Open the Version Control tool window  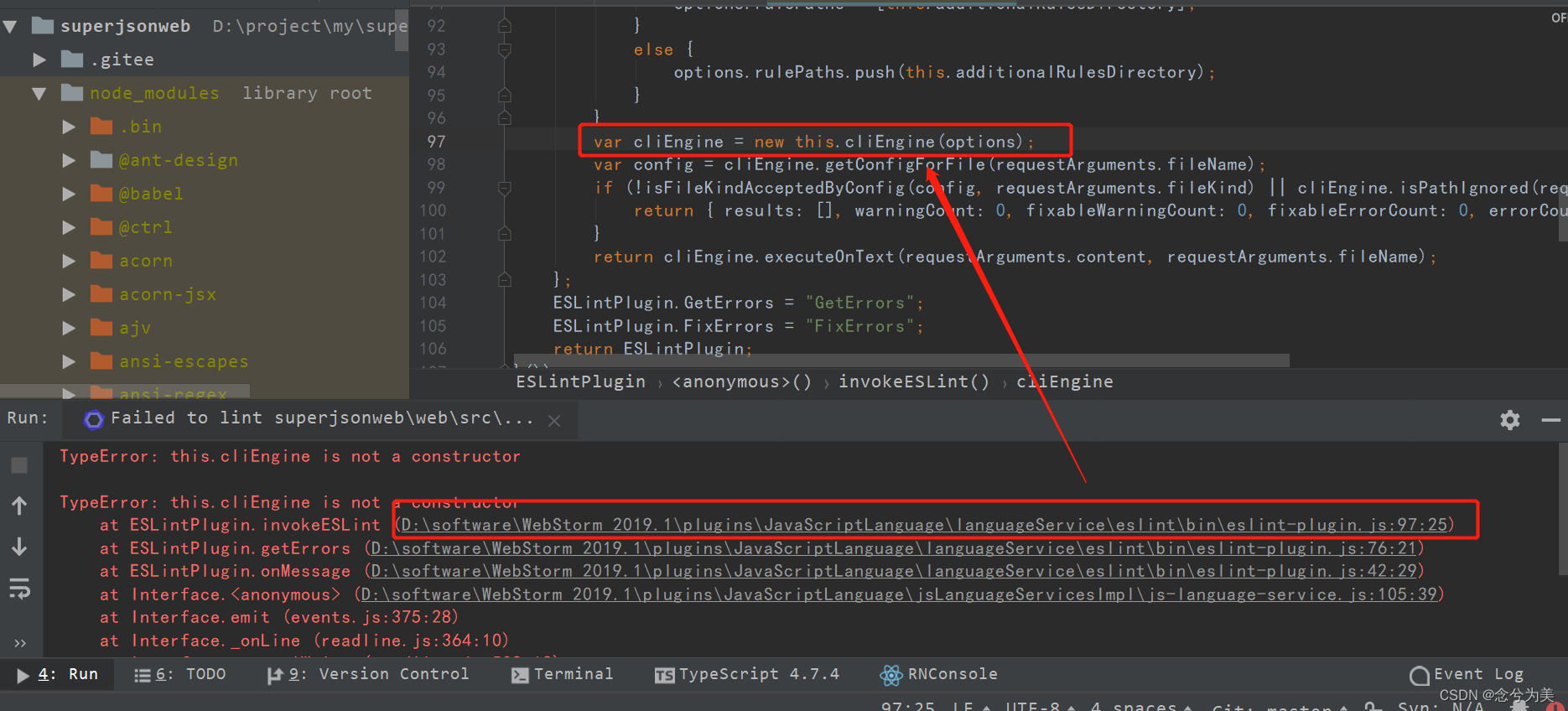[x=367, y=674]
